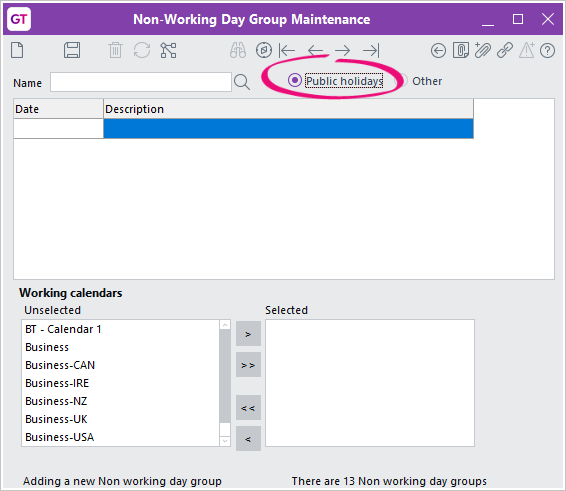566x491 pixels.
Task: Open the chain link icon
Action: coord(505,50)
